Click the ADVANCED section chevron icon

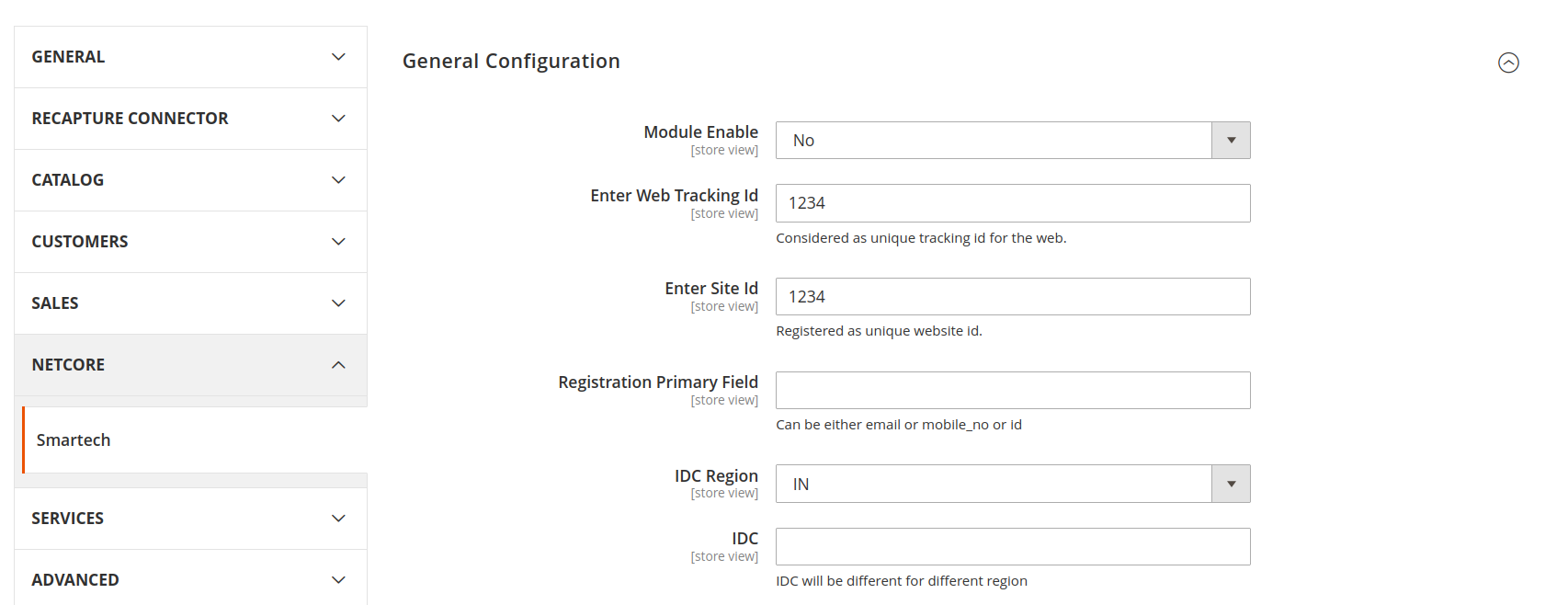[338, 580]
